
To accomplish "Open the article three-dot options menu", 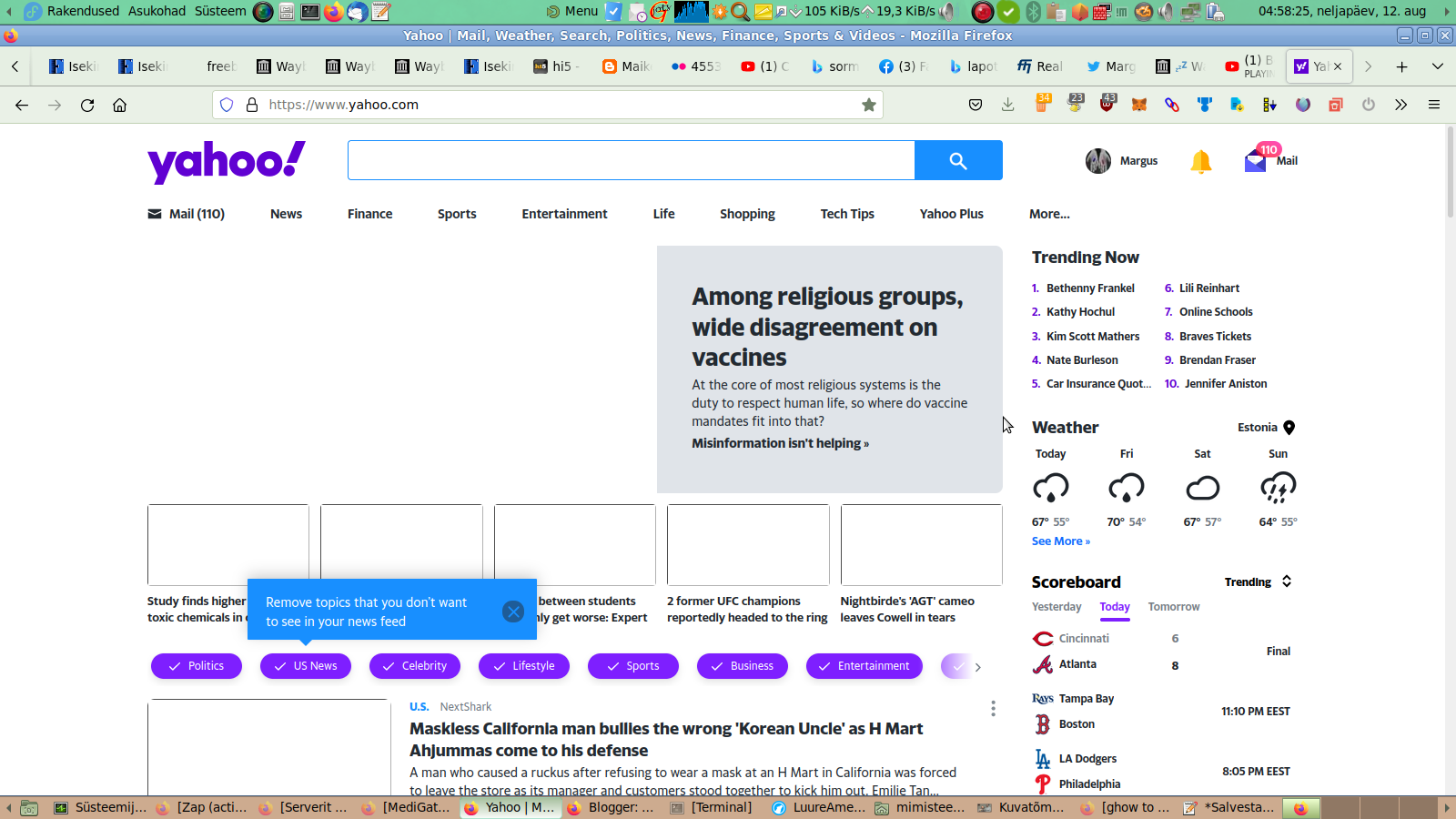I will [x=993, y=708].
